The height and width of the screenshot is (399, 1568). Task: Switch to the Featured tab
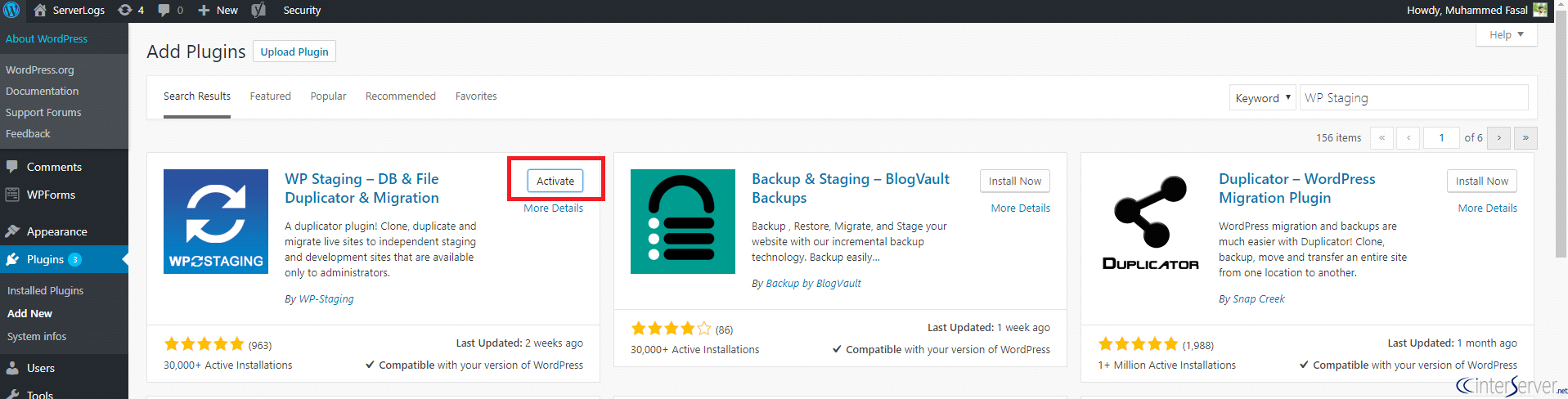click(270, 96)
